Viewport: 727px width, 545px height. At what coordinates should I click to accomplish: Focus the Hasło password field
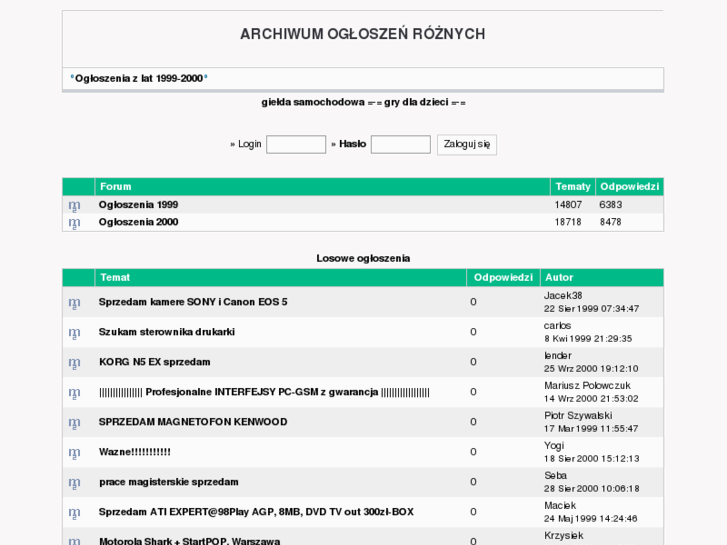pos(401,144)
